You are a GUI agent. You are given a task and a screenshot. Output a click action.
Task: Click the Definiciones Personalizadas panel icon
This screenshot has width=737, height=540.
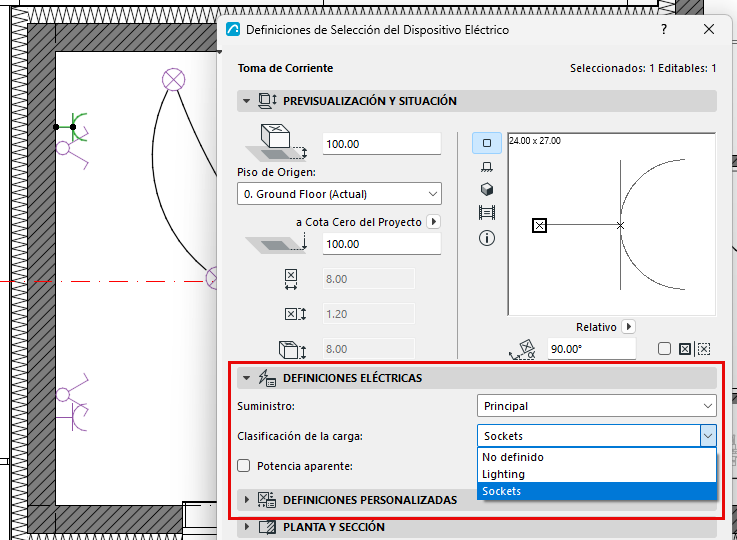point(267,500)
